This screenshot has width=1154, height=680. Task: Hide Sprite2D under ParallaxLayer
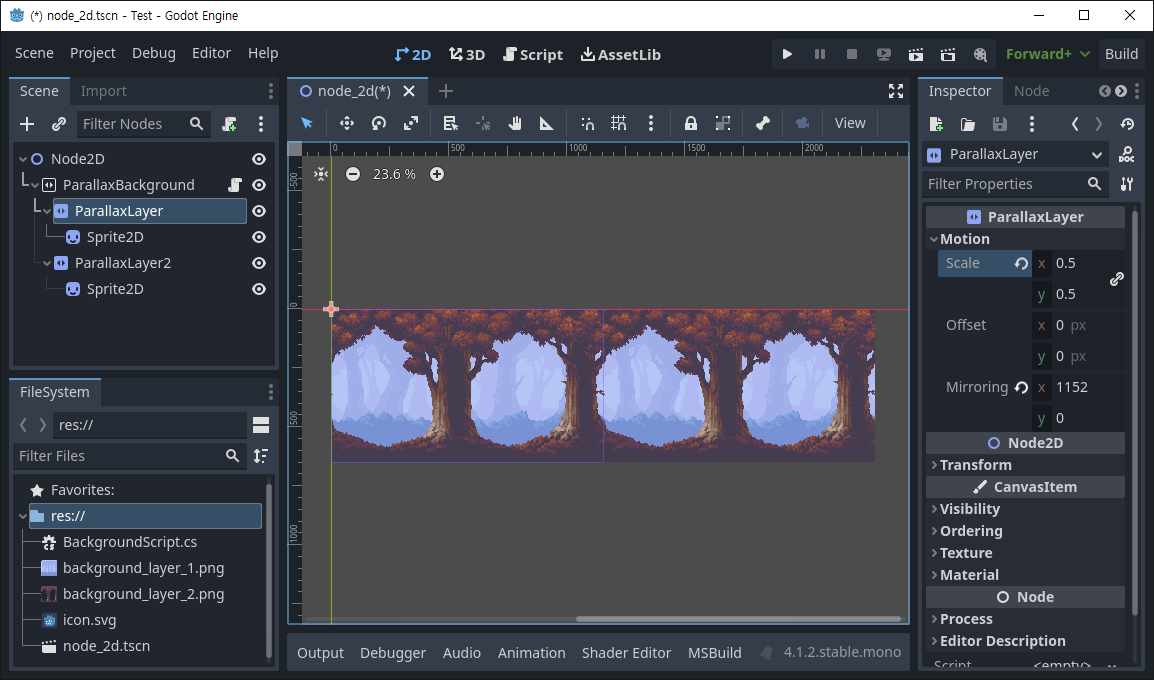pos(259,237)
